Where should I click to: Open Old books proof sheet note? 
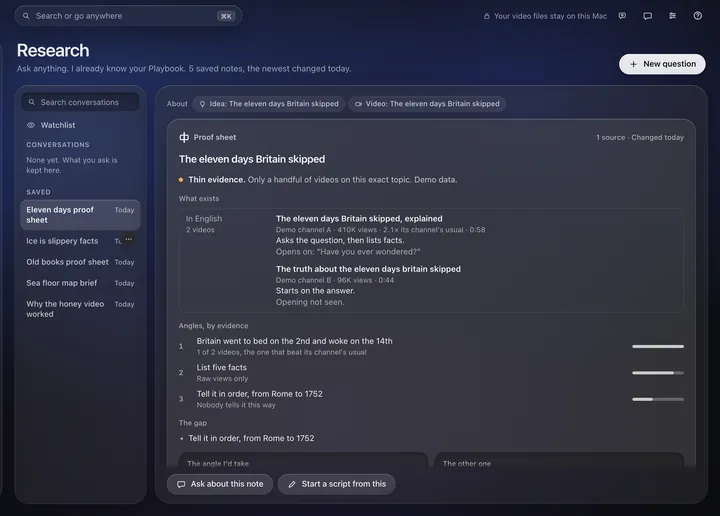click(80, 262)
